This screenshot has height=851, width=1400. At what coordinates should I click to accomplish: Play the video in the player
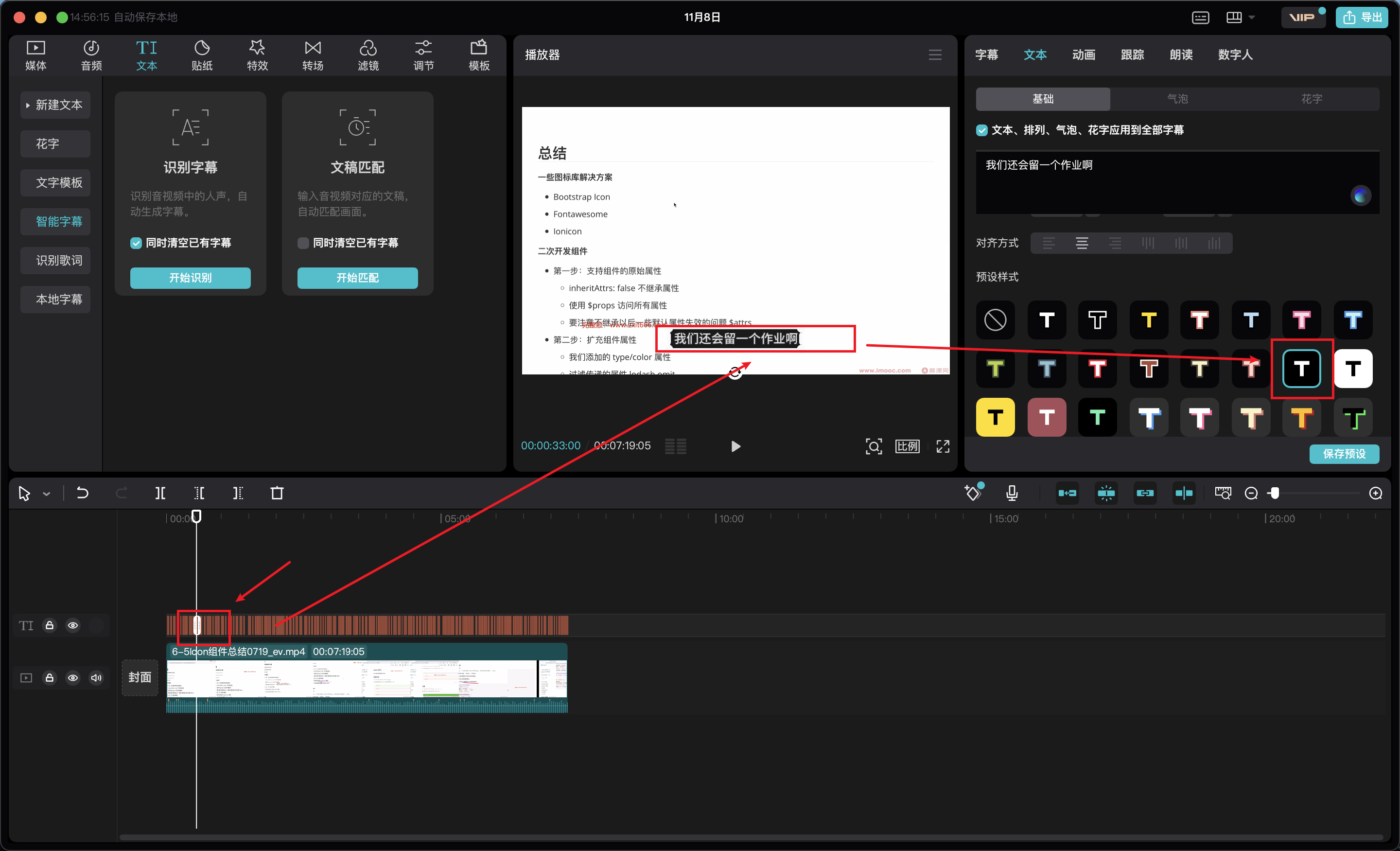tap(735, 446)
